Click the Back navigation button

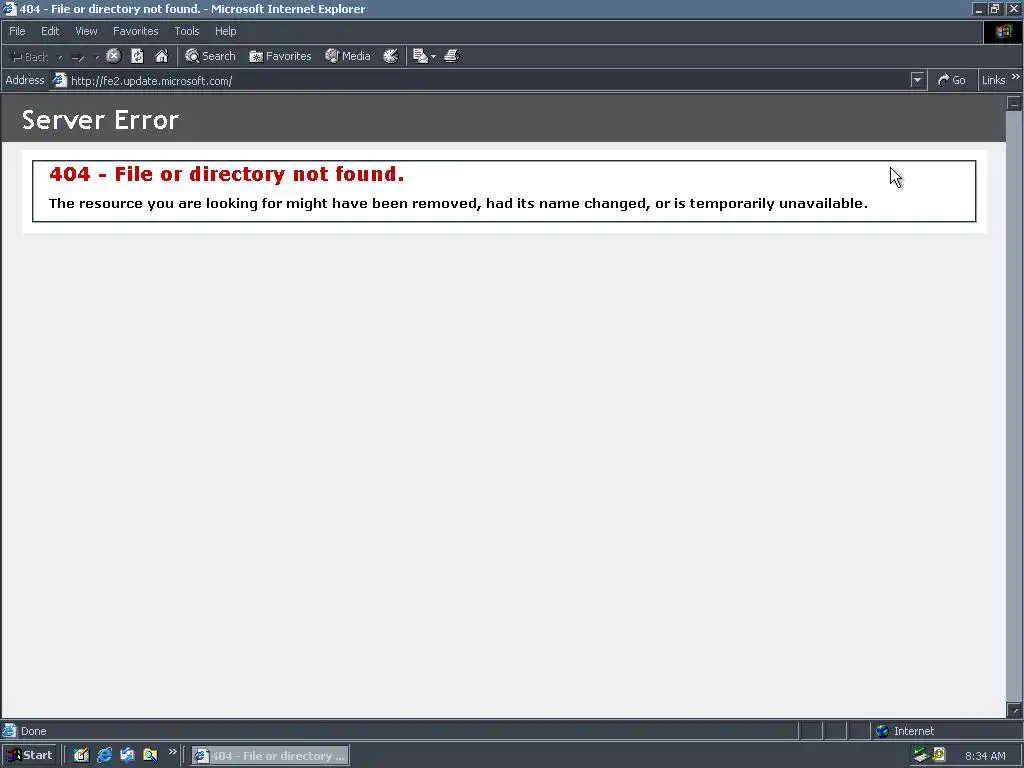(x=29, y=57)
